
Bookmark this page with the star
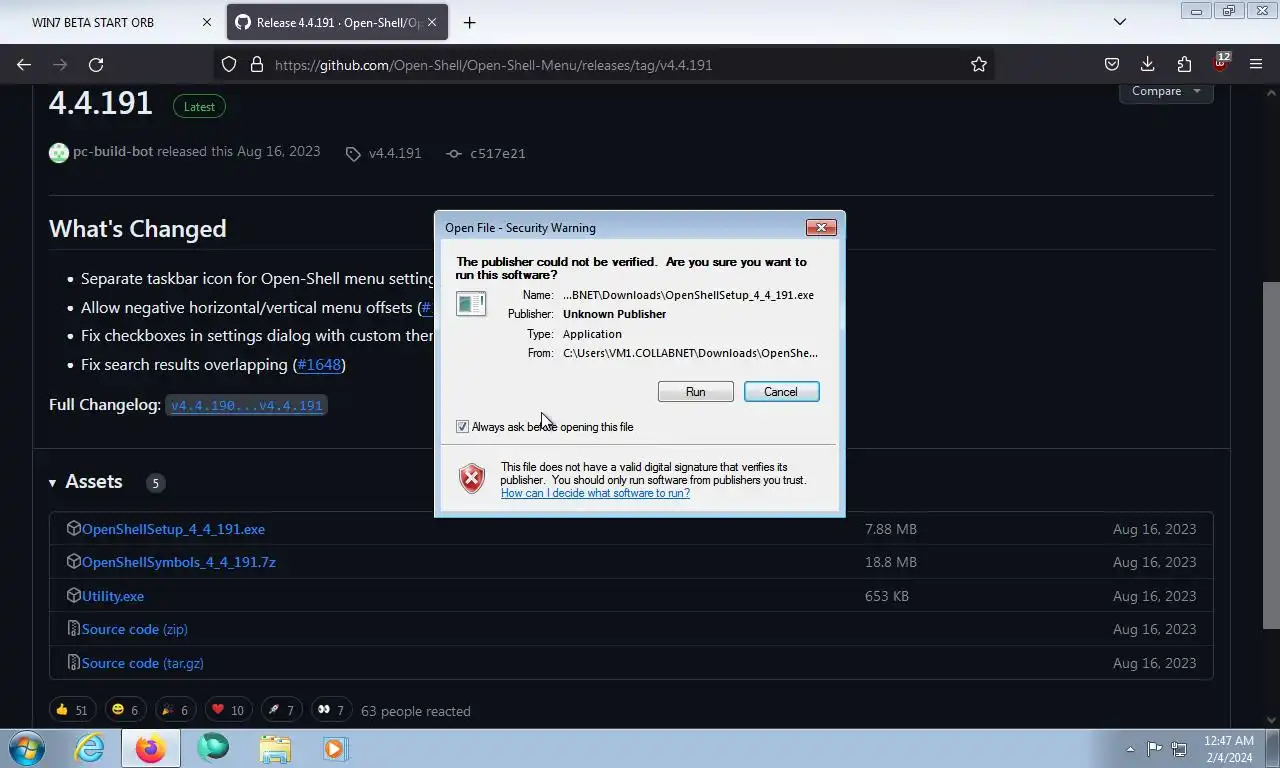979,64
